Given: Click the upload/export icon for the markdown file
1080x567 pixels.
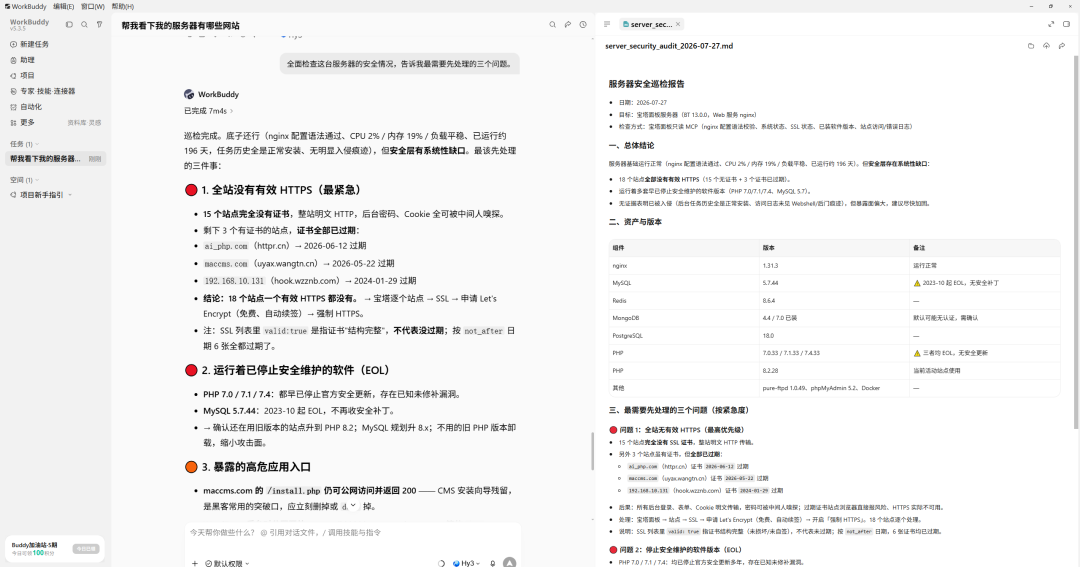Looking at the screenshot, I should 1046,46.
